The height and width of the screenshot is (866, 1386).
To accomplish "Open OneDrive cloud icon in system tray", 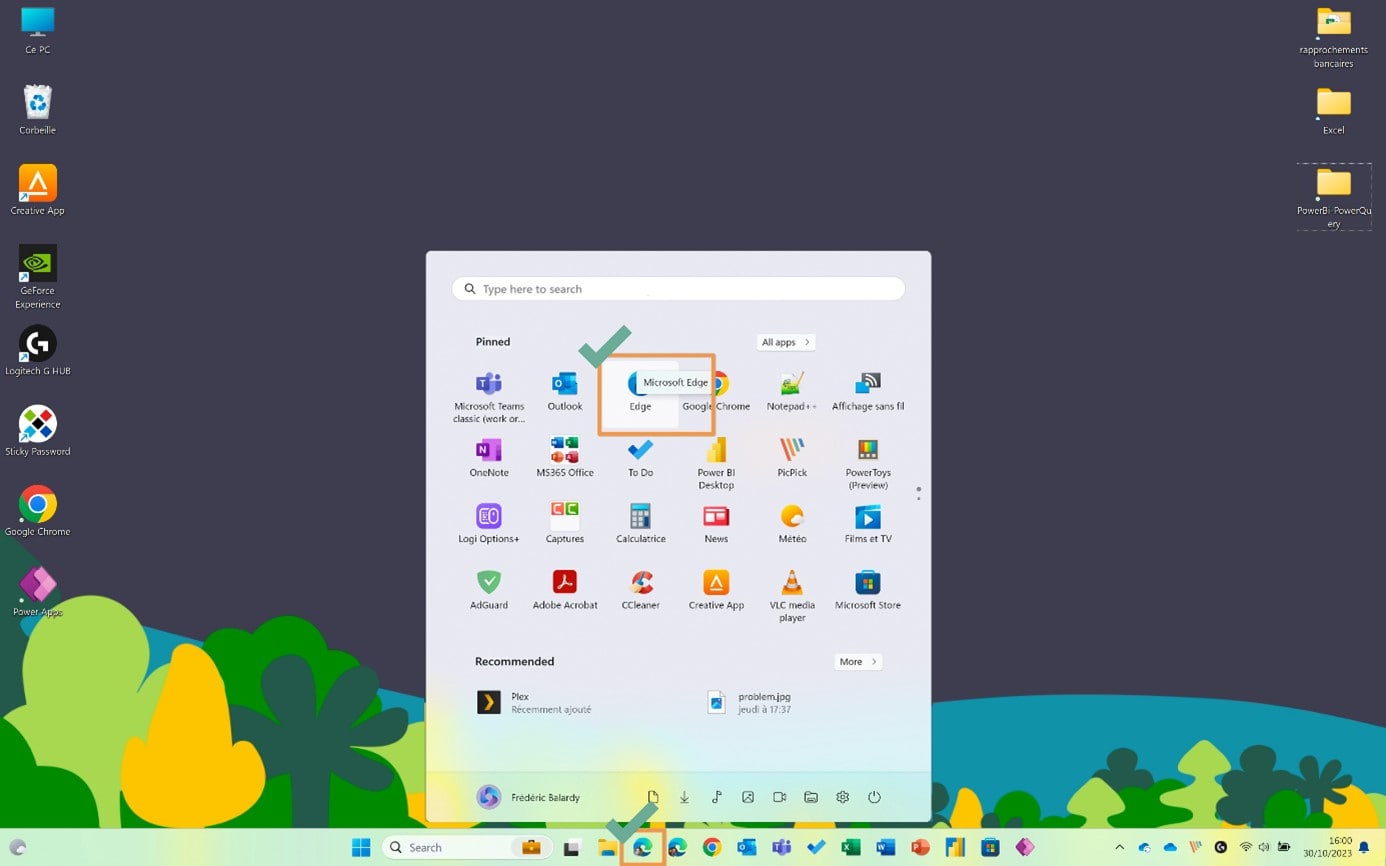I will click(x=1170, y=847).
